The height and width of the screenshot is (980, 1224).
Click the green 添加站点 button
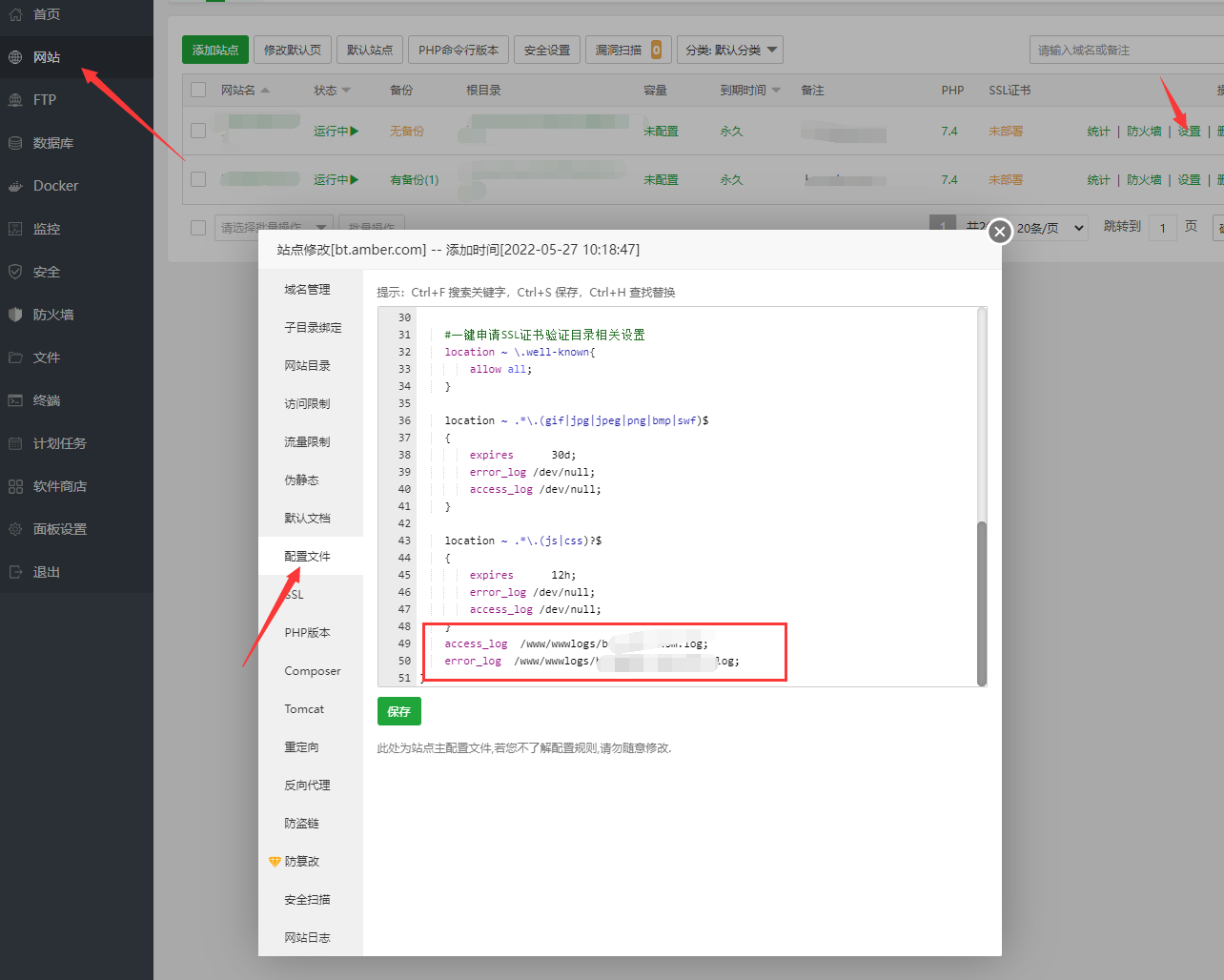pyautogui.click(x=215, y=50)
